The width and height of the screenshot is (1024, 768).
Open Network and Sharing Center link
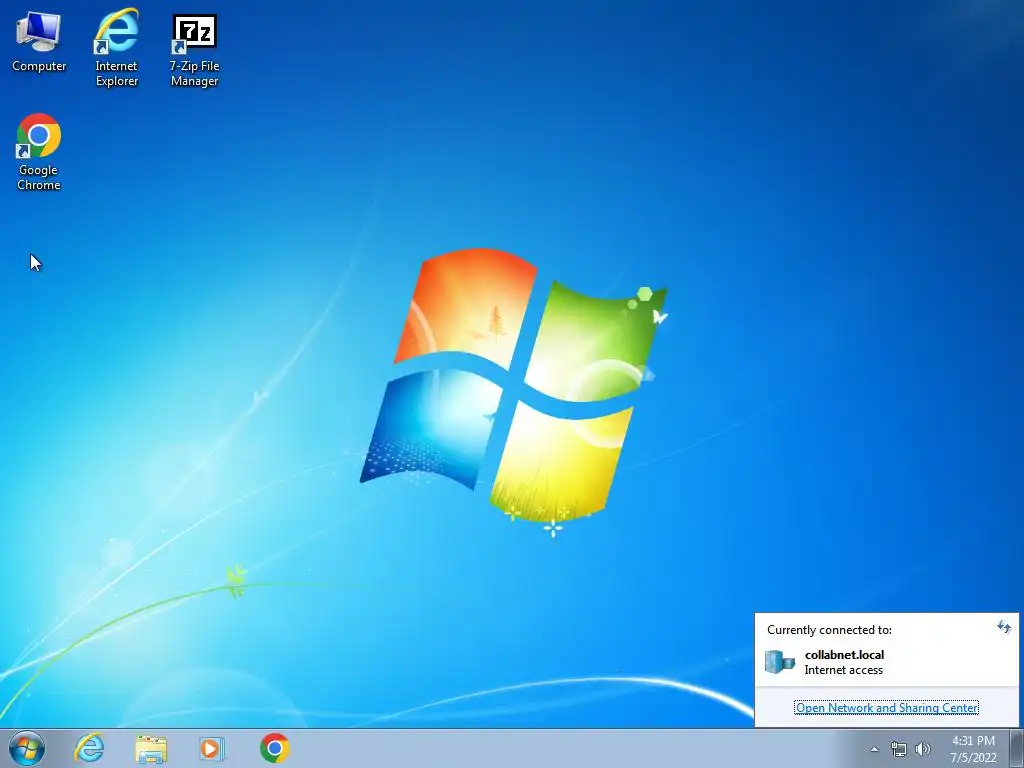click(886, 708)
